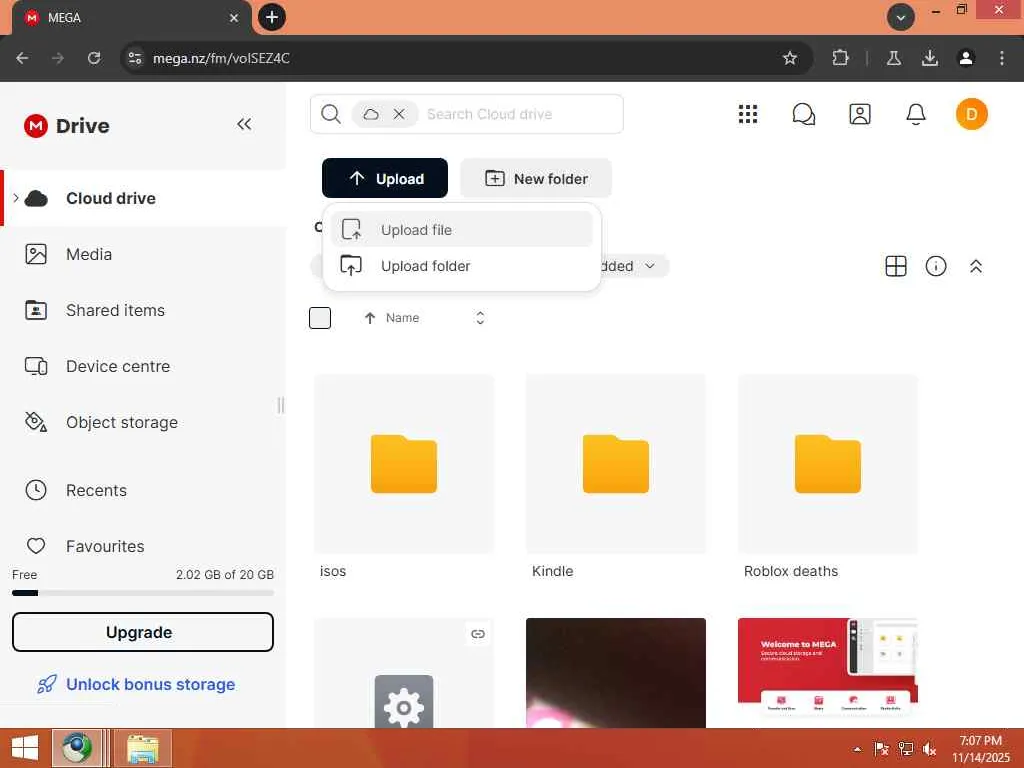Open the Windows Start button
This screenshot has height=768, width=1024.
[x=25, y=748]
